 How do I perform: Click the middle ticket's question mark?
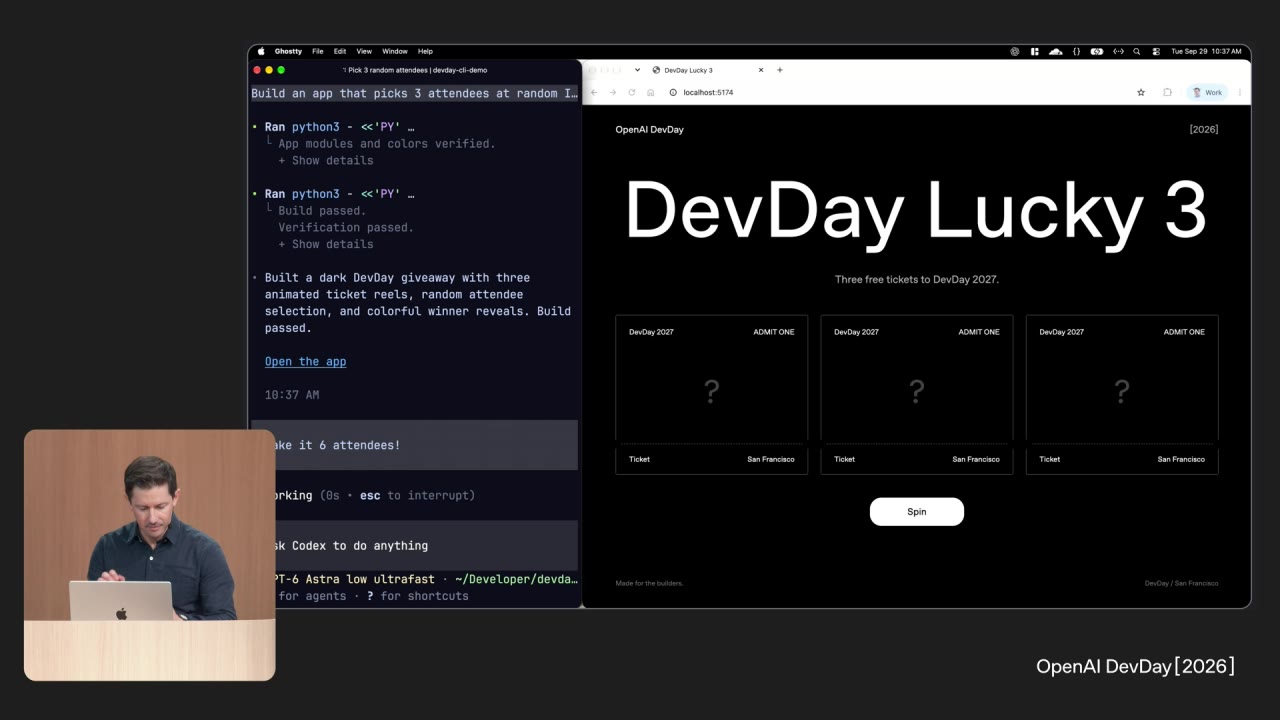[x=917, y=391]
